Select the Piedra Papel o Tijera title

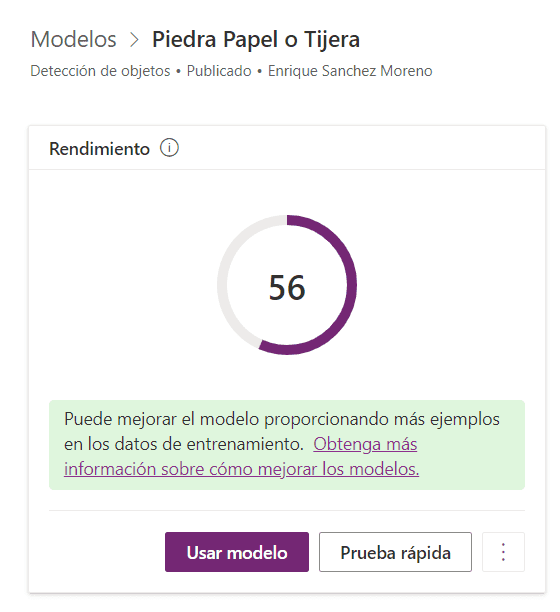[256, 39]
